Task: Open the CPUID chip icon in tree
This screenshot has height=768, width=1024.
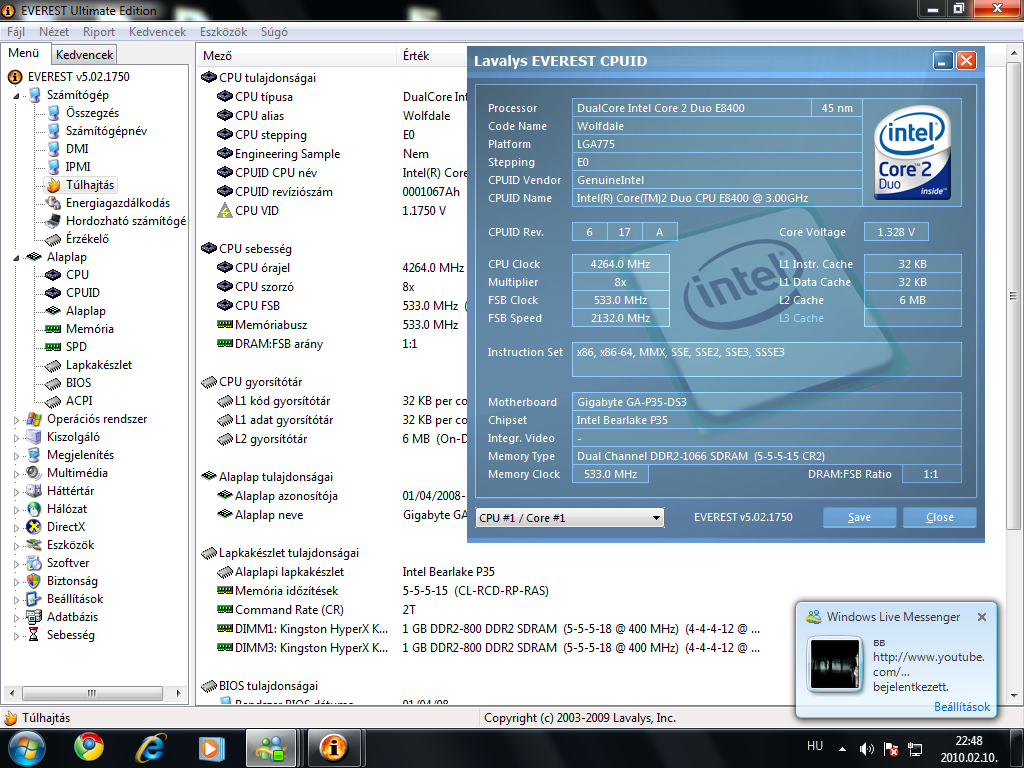Action: 54,293
